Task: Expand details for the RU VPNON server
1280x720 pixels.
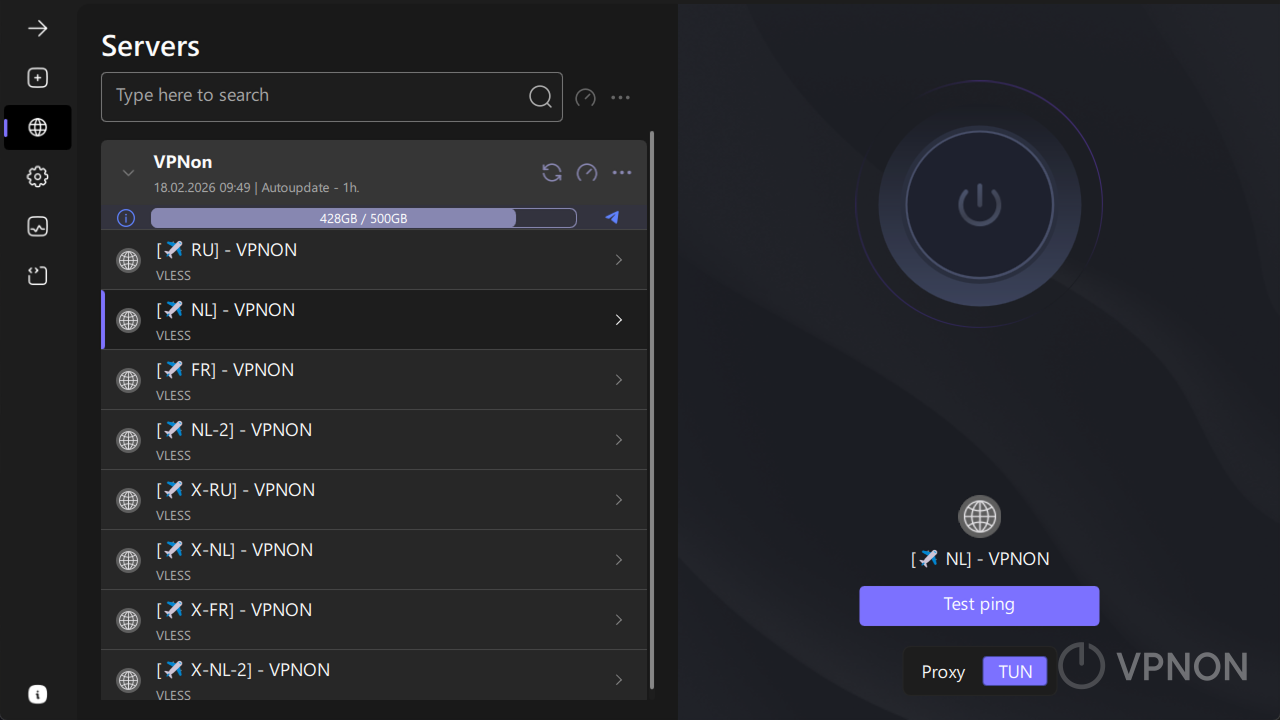Action: pyautogui.click(x=618, y=259)
